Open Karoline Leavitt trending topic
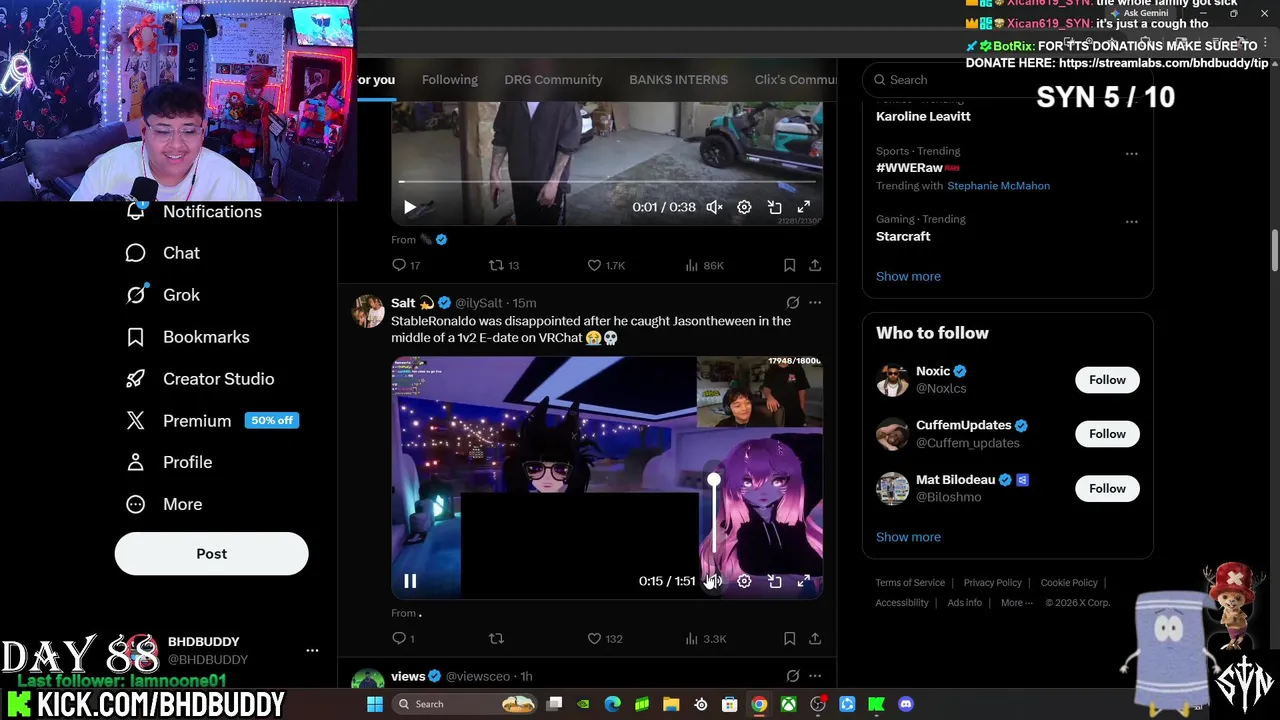The width and height of the screenshot is (1280, 720). click(923, 116)
